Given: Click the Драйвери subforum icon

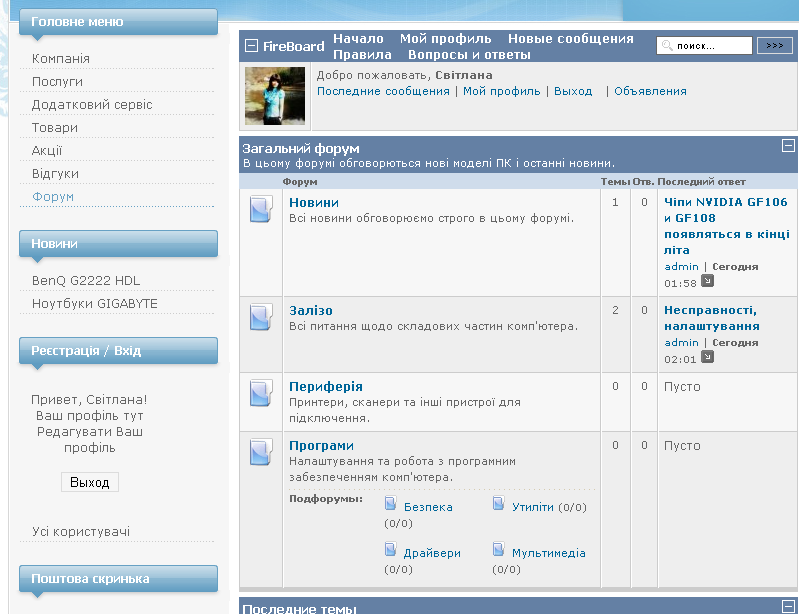Looking at the screenshot, I should tap(390, 550).
